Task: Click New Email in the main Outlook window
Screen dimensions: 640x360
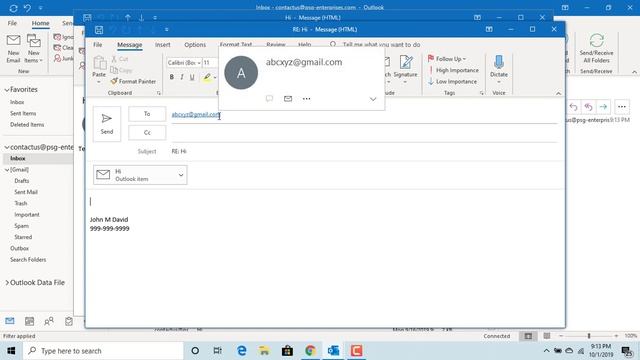Action: click(13, 49)
